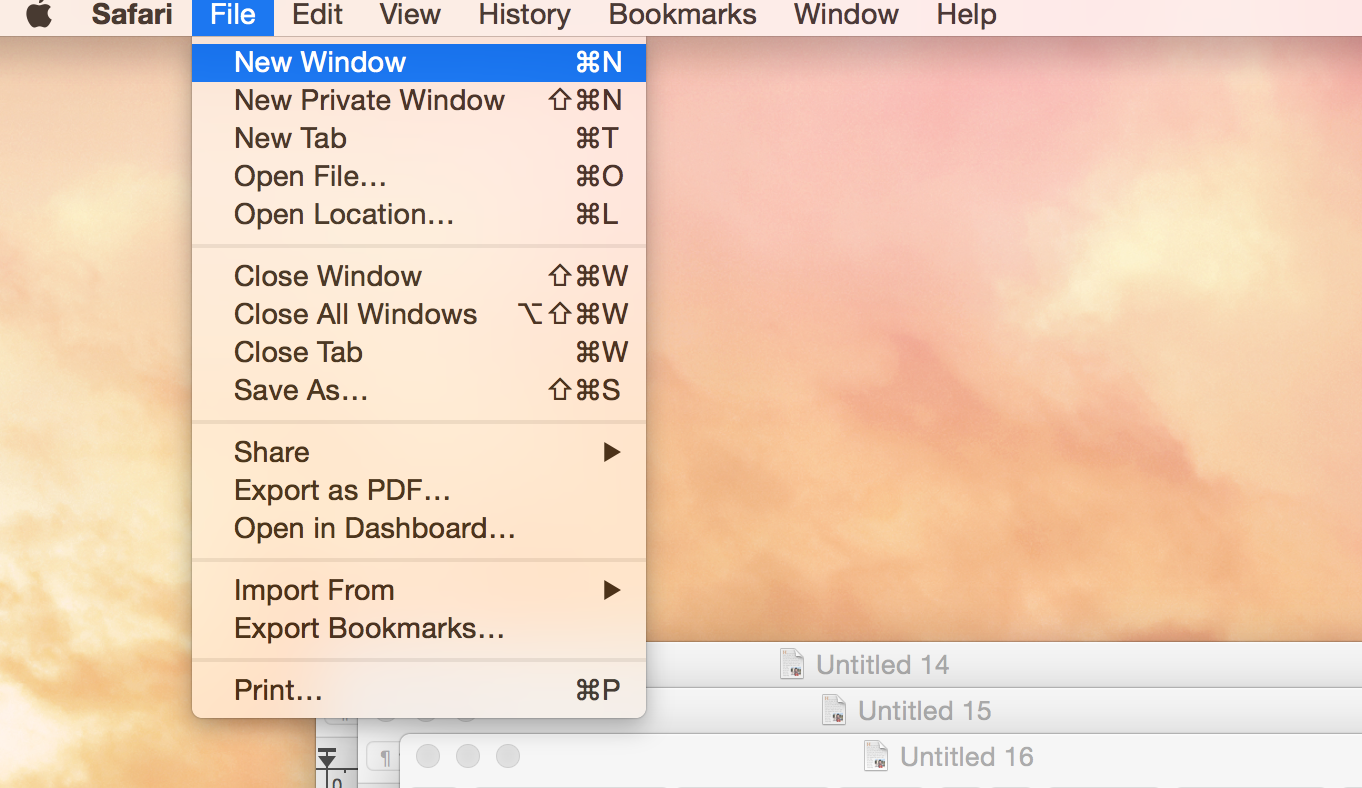
Task: Open the Edit menu
Action: [317, 15]
